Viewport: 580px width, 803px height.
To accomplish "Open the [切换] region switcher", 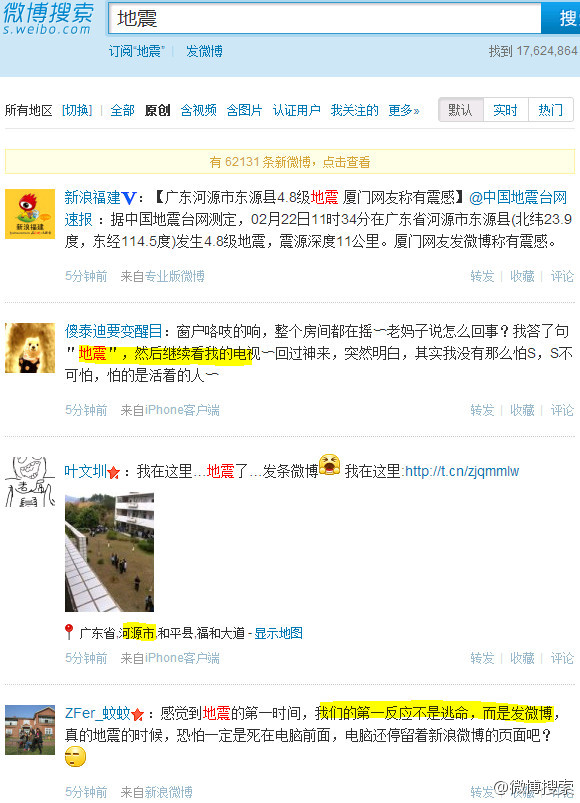I will (77, 110).
